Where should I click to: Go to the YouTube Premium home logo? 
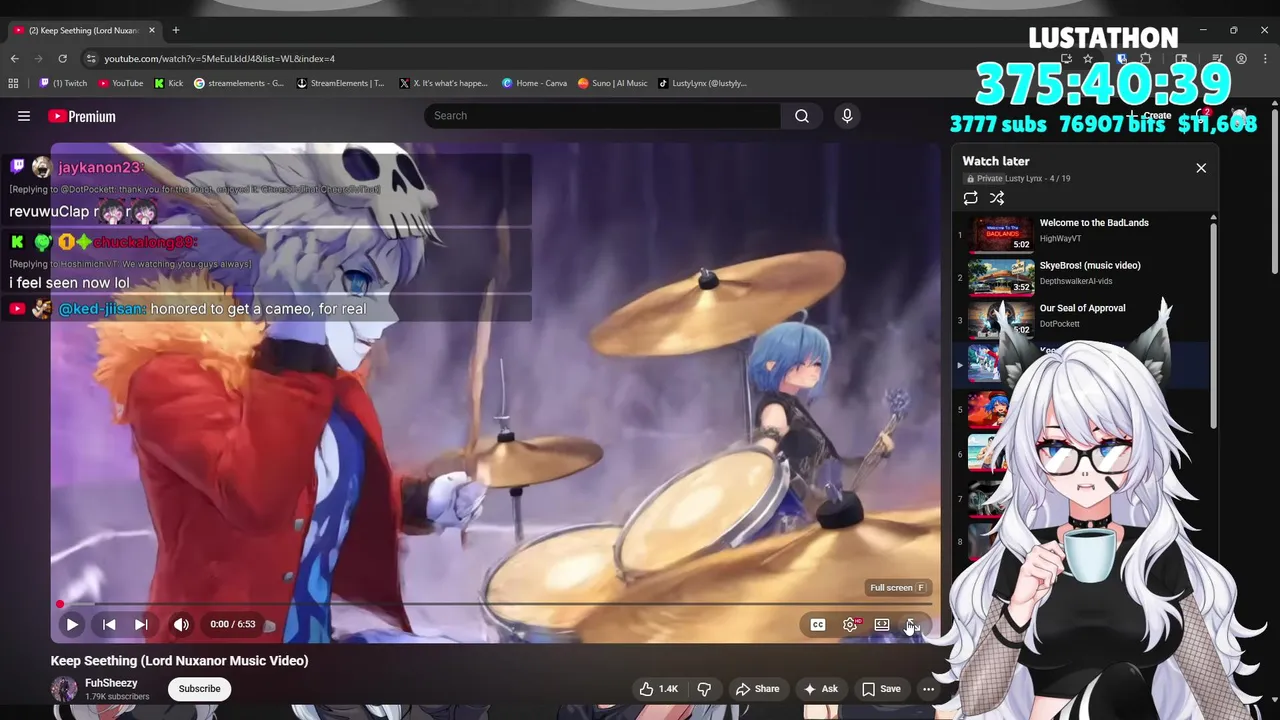pos(82,116)
